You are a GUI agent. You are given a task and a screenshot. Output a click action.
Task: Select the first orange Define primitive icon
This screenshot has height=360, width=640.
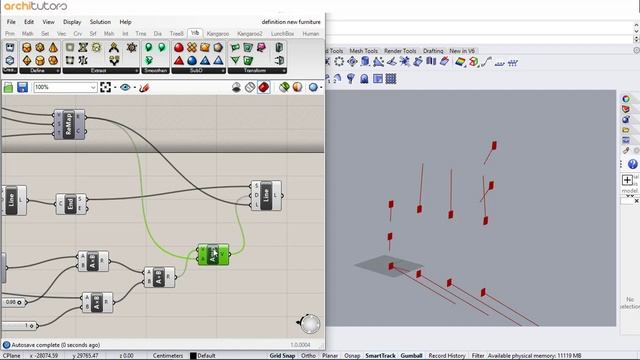[27, 47]
